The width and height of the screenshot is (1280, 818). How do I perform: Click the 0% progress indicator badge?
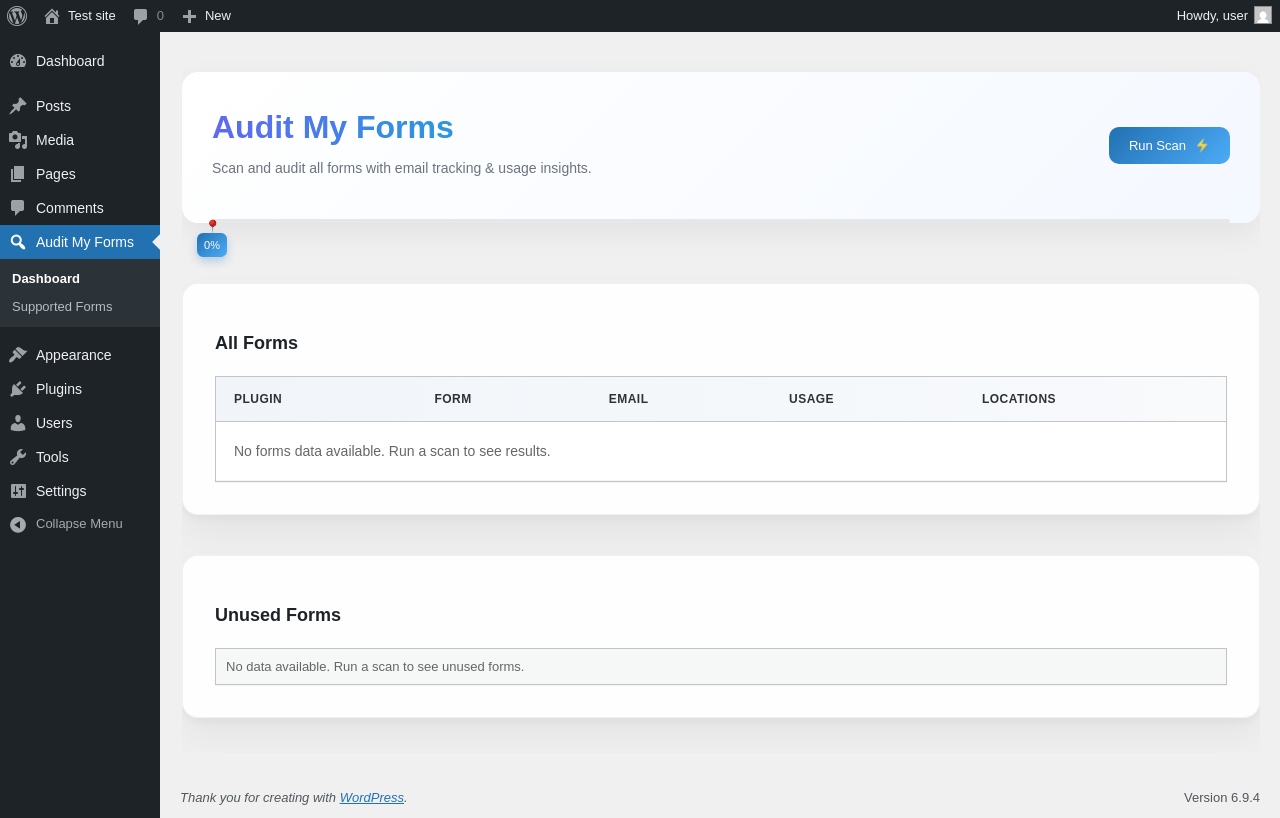(212, 245)
